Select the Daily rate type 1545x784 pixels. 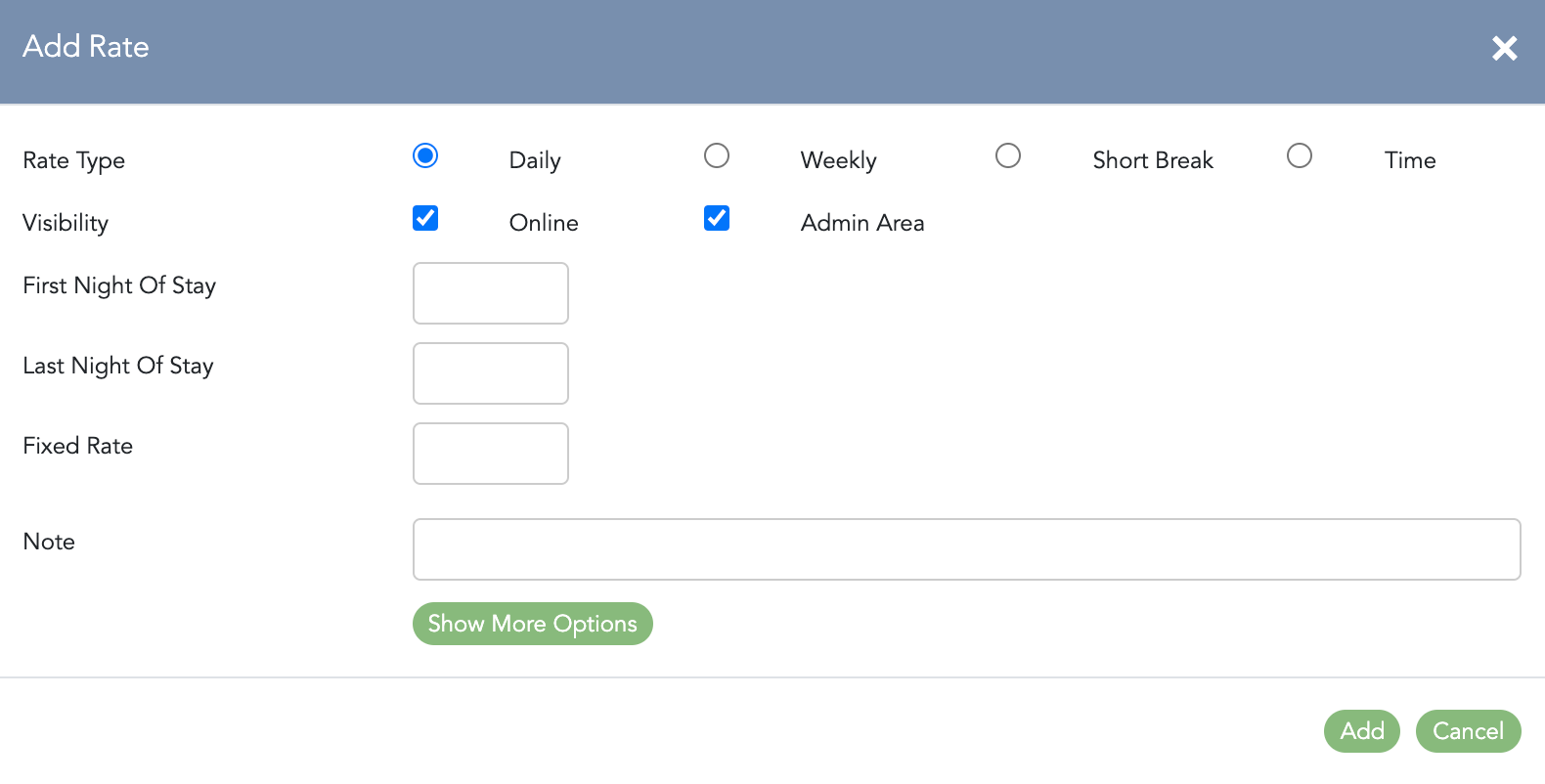click(x=425, y=155)
